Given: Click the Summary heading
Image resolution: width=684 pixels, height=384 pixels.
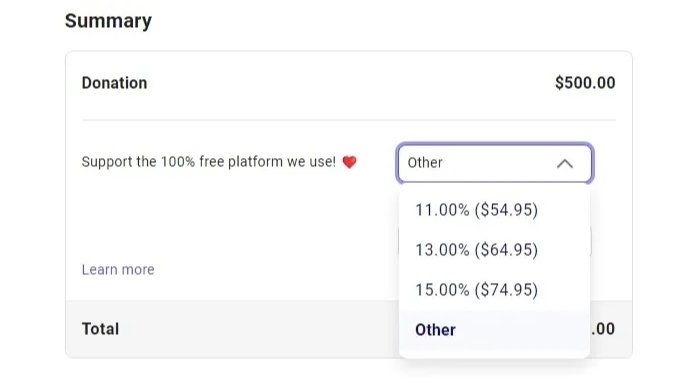Looking at the screenshot, I should (x=108, y=21).
